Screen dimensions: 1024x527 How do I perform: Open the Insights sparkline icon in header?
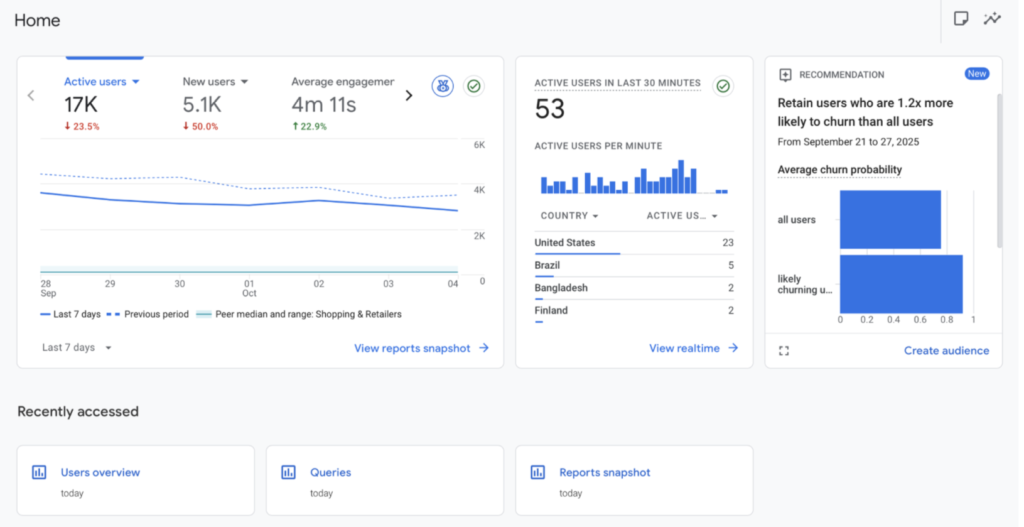pyautogui.click(x=992, y=19)
